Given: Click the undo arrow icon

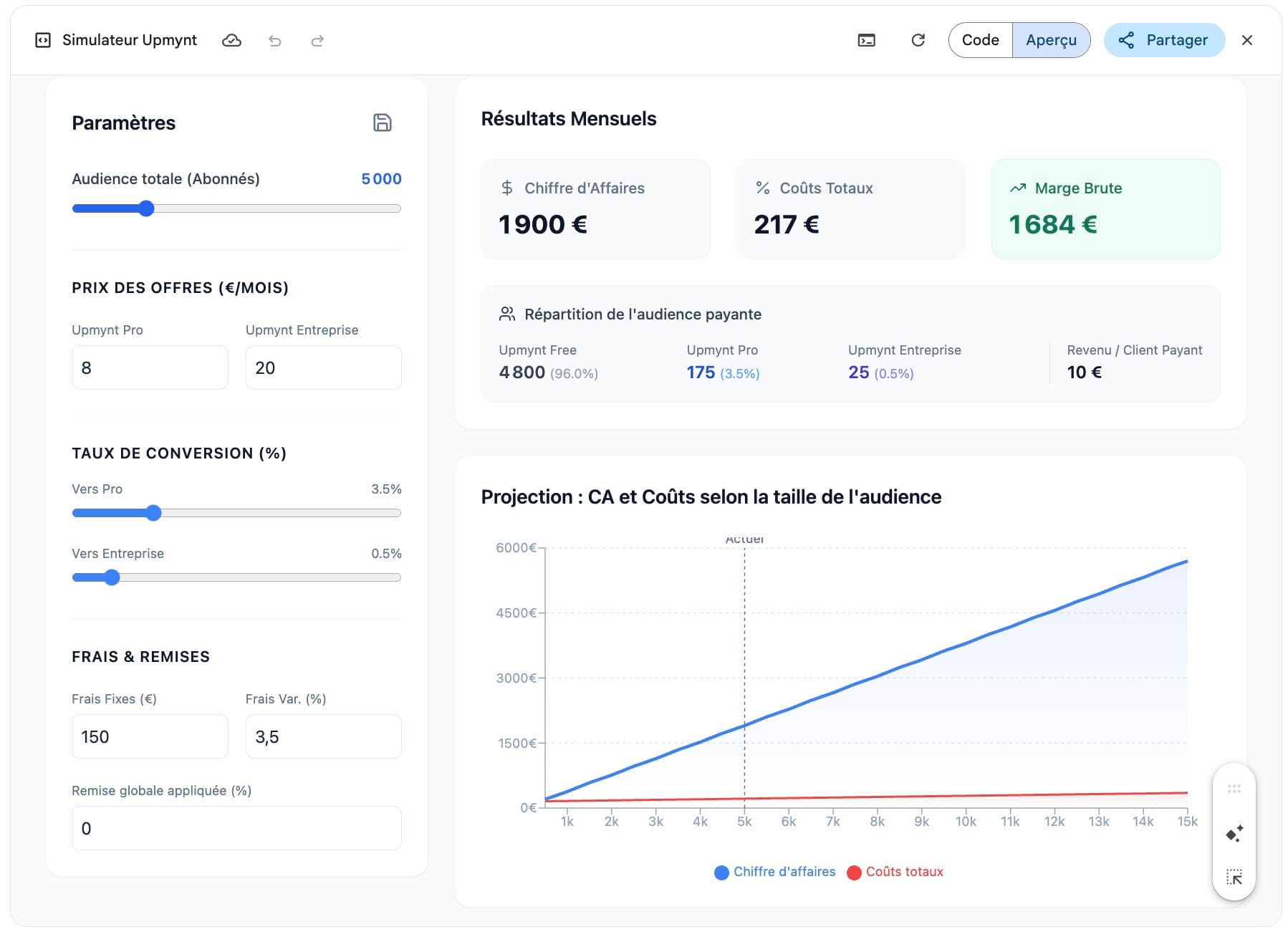Looking at the screenshot, I should [274, 41].
